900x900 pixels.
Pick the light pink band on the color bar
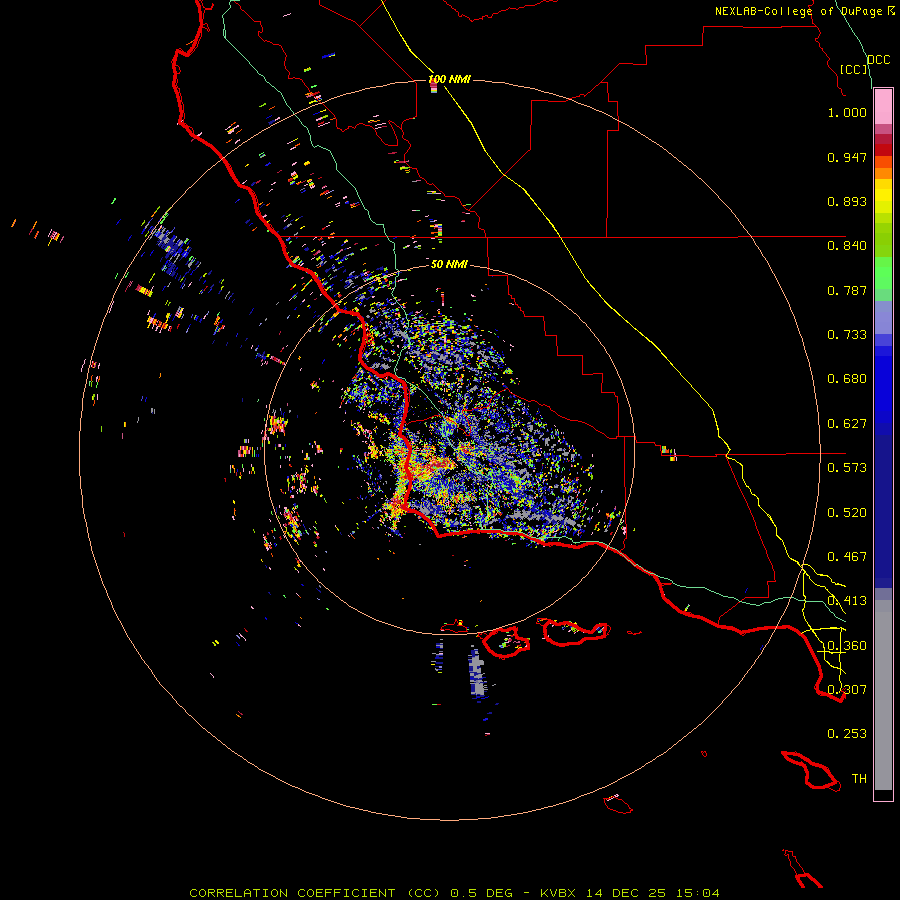(883, 107)
